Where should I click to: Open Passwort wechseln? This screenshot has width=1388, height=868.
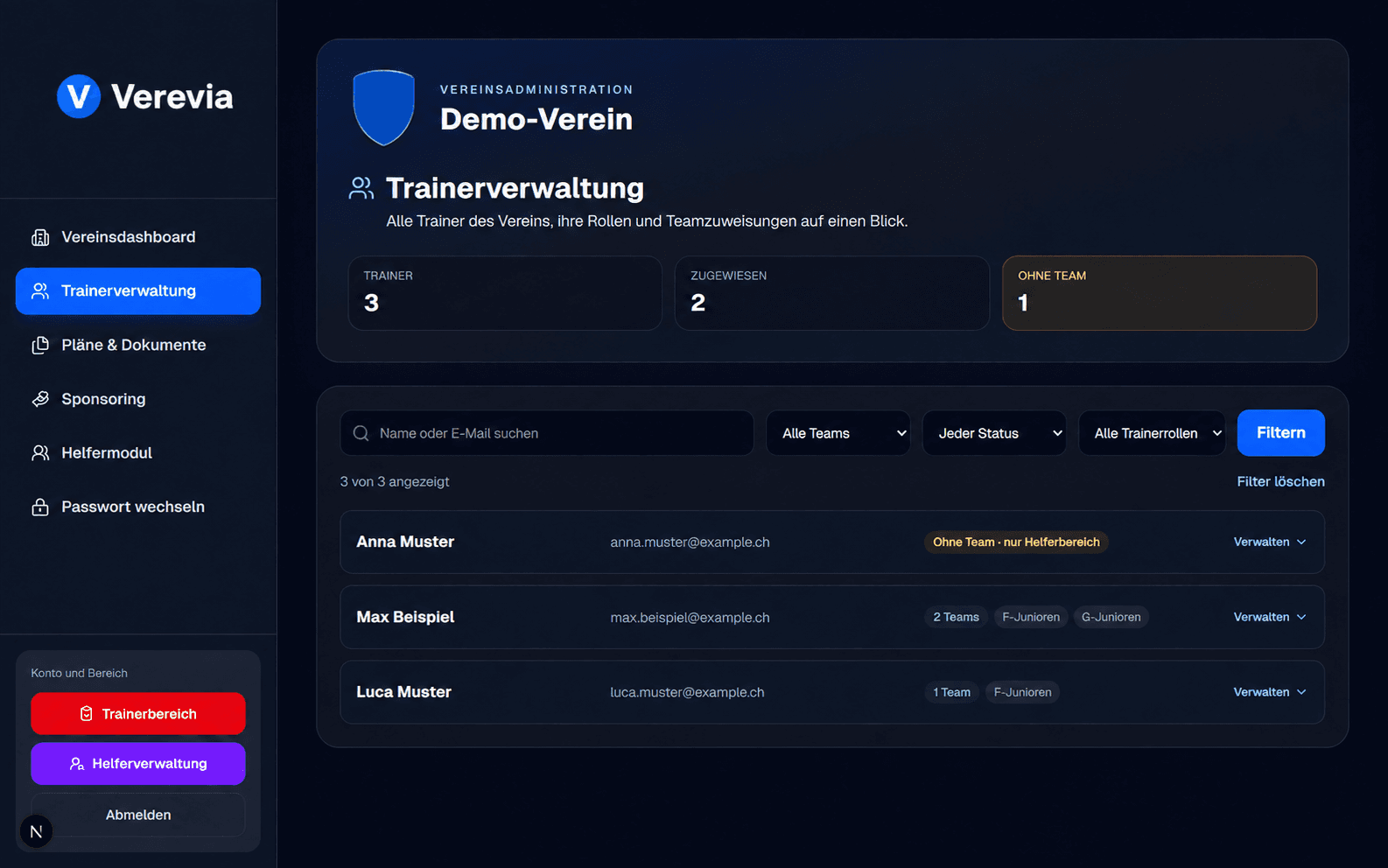coord(138,507)
